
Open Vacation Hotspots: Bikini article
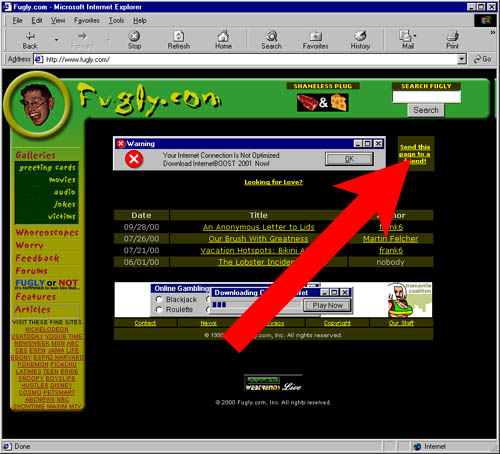pos(252,250)
